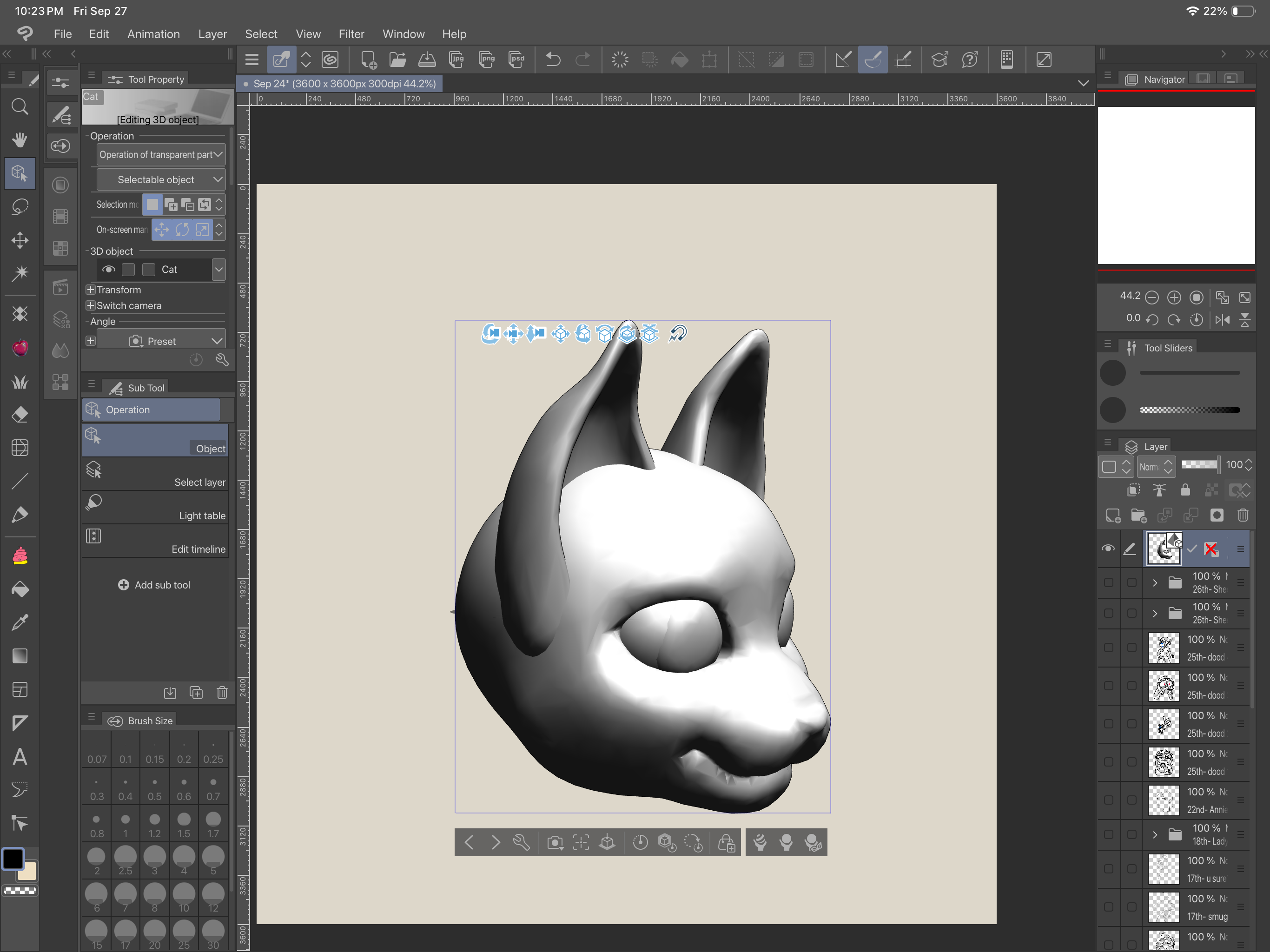1270x952 pixels.
Task: Open the Filter menu
Action: 351,34
